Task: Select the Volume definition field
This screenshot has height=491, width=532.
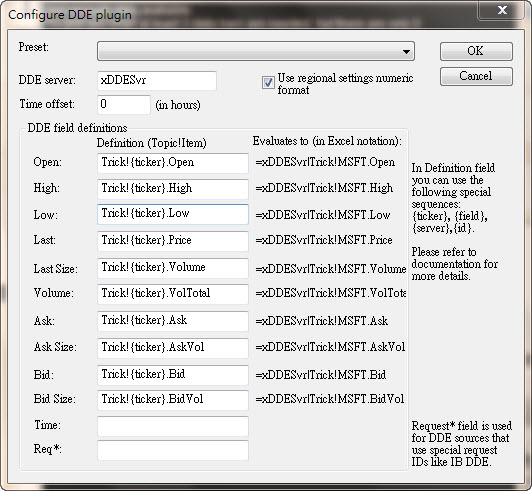Action: tap(173, 294)
